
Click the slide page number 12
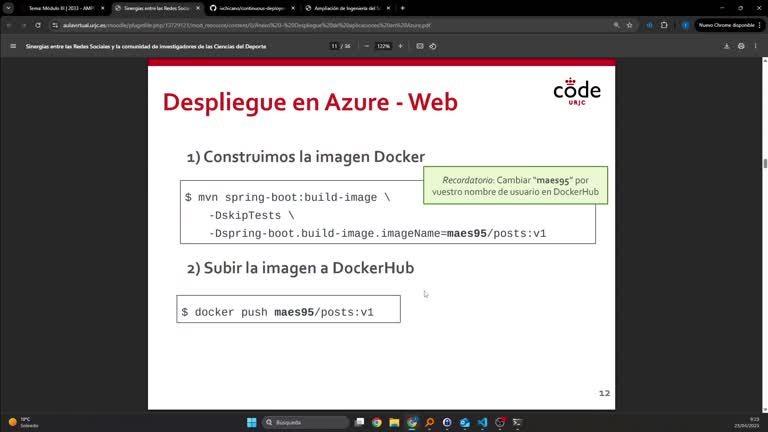pyautogui.click(x=604, y=393)
